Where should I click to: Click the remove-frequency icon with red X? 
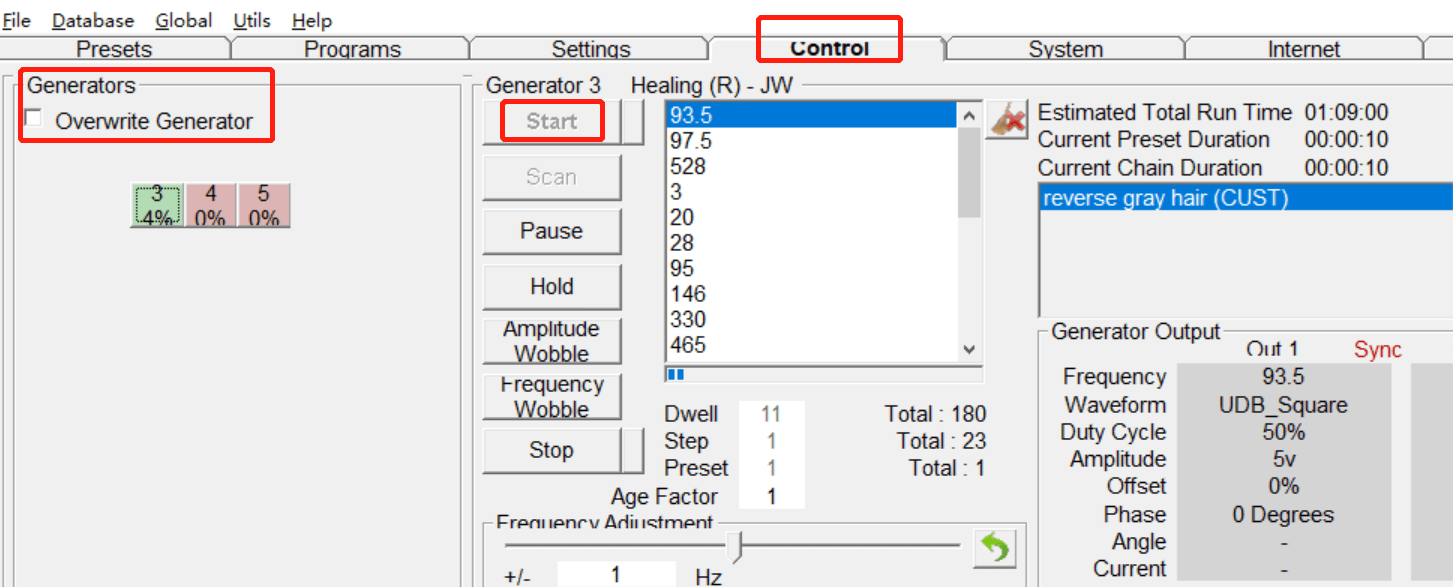(x=1008, y=120)
